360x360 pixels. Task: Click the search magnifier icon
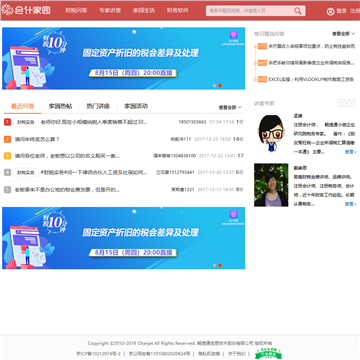point(298,11)
